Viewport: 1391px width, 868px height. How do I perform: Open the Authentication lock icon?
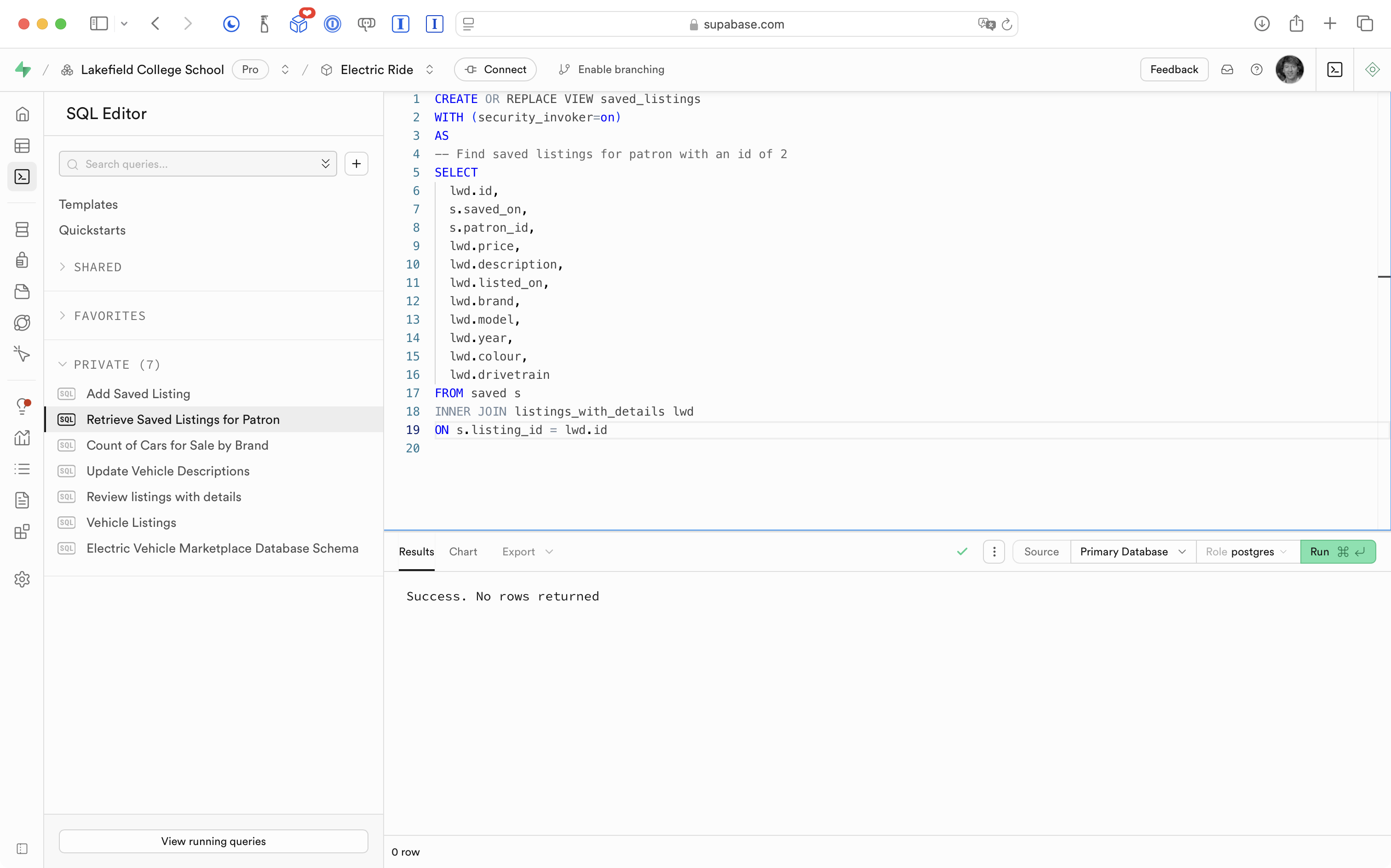pyautogui.click(x=22, y=260)
